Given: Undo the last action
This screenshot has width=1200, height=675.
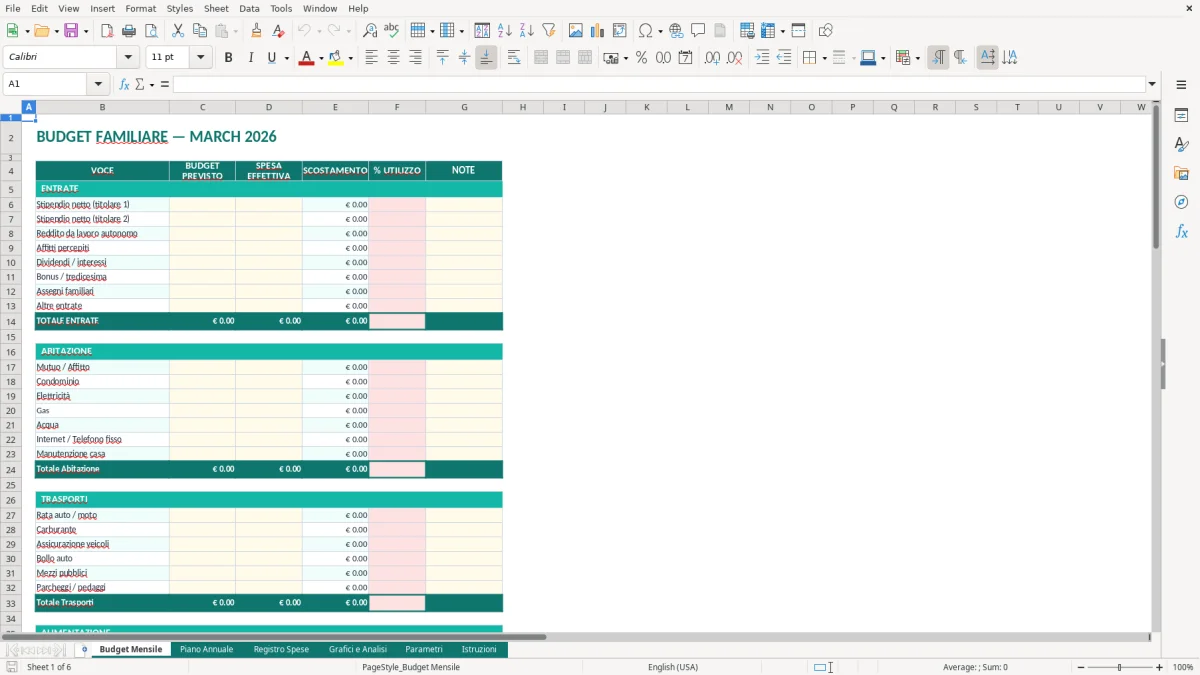Looking at the screenshot, I should coord(304,31).
